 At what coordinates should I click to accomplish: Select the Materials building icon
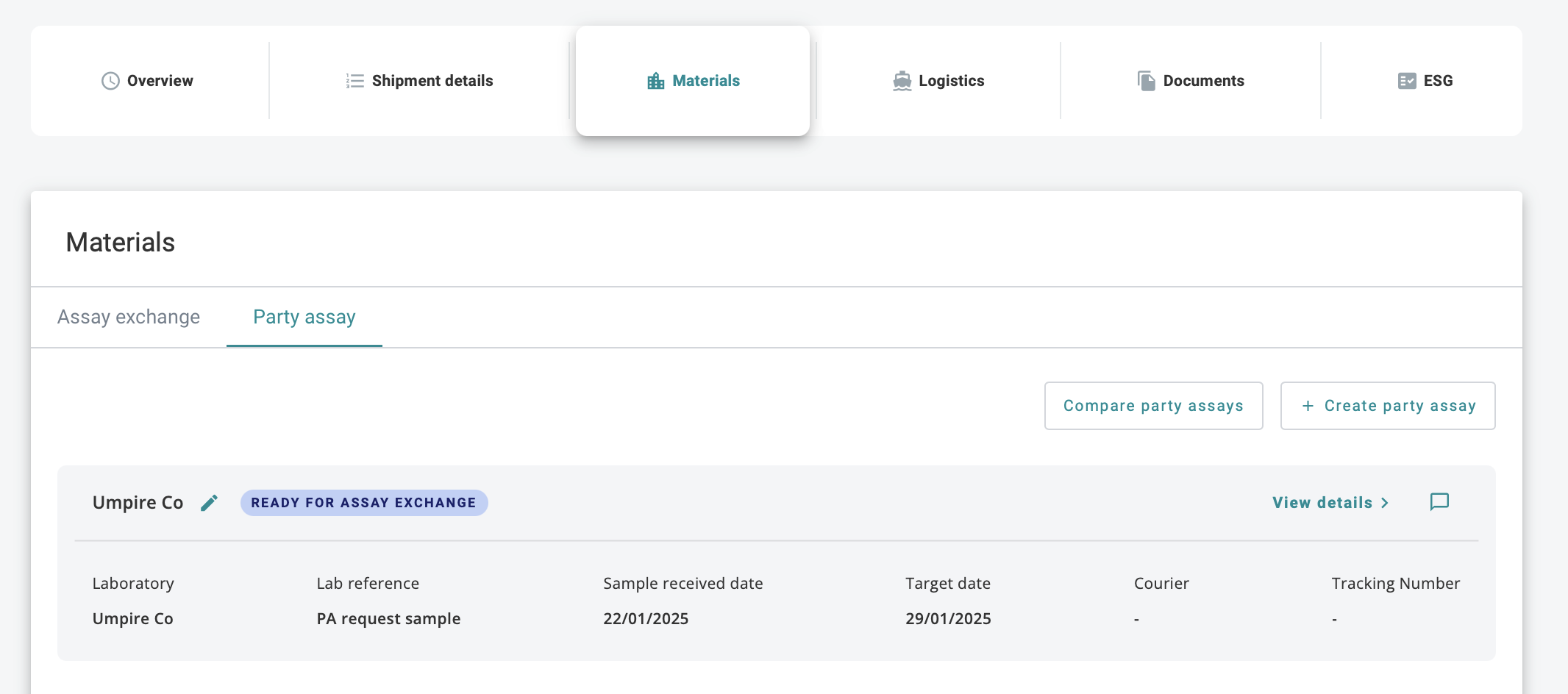pos(655,81)
